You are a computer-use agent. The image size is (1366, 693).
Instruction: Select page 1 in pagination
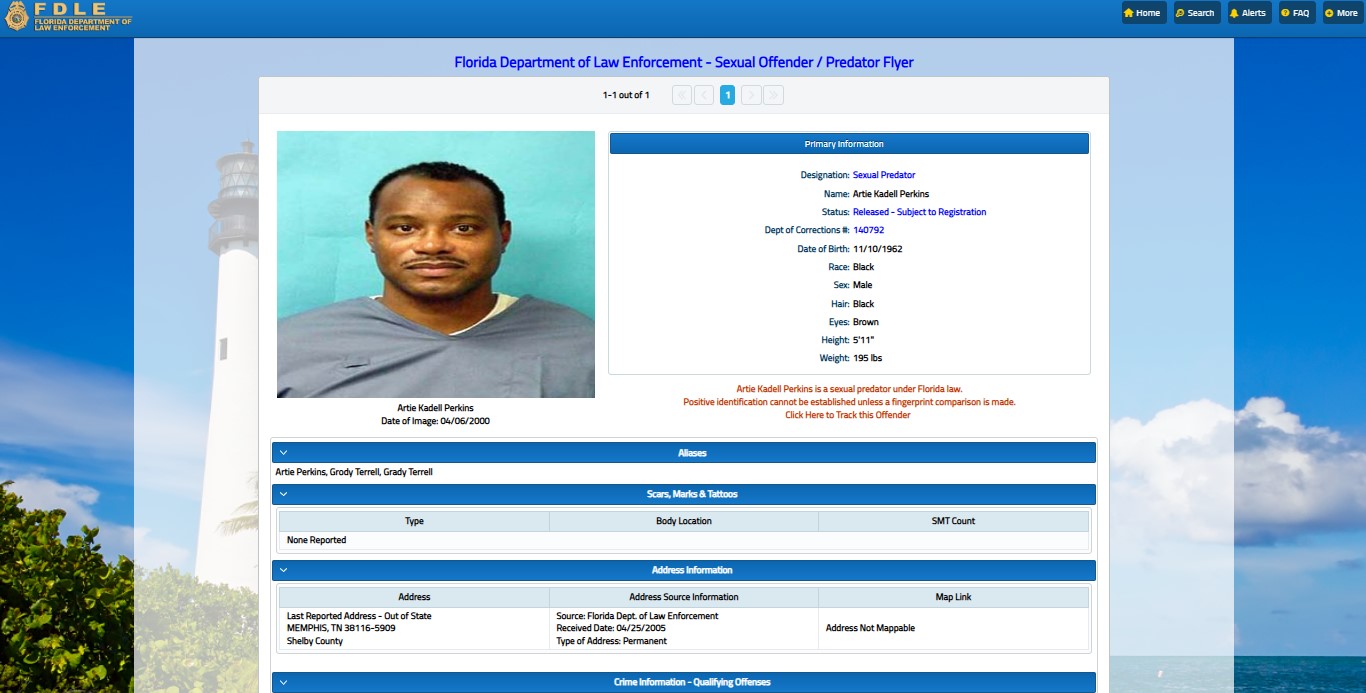(728, 95)
